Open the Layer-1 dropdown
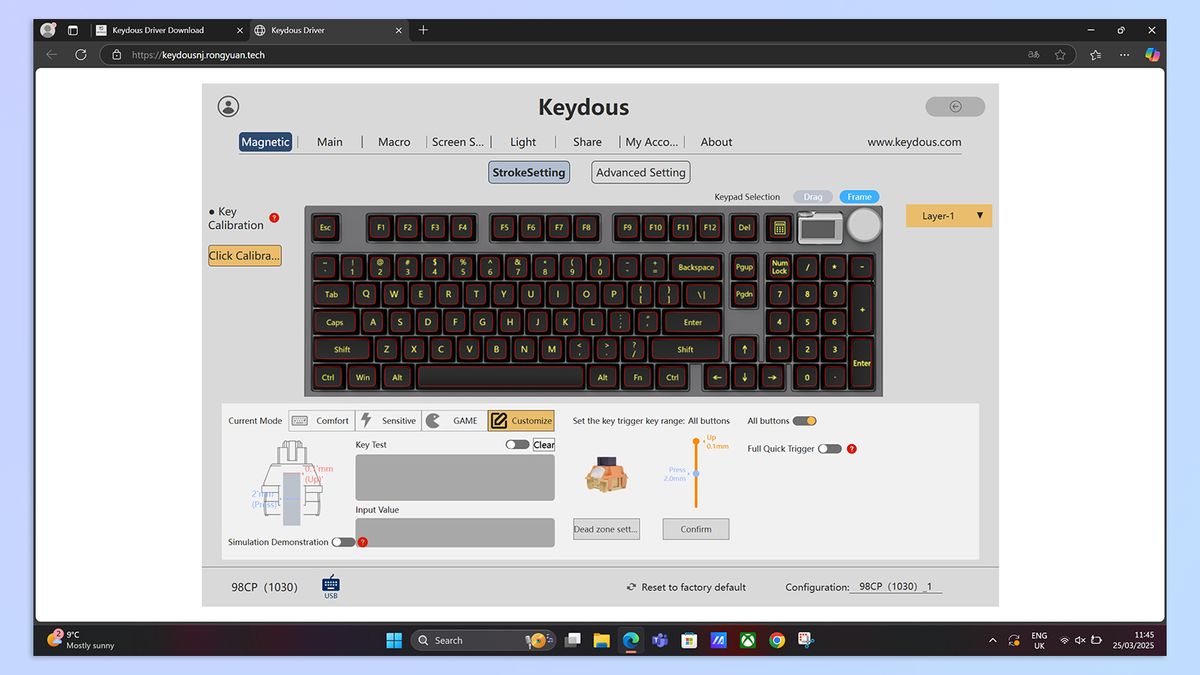This screenshot has height=675, width=1200. tap(947, 215)
